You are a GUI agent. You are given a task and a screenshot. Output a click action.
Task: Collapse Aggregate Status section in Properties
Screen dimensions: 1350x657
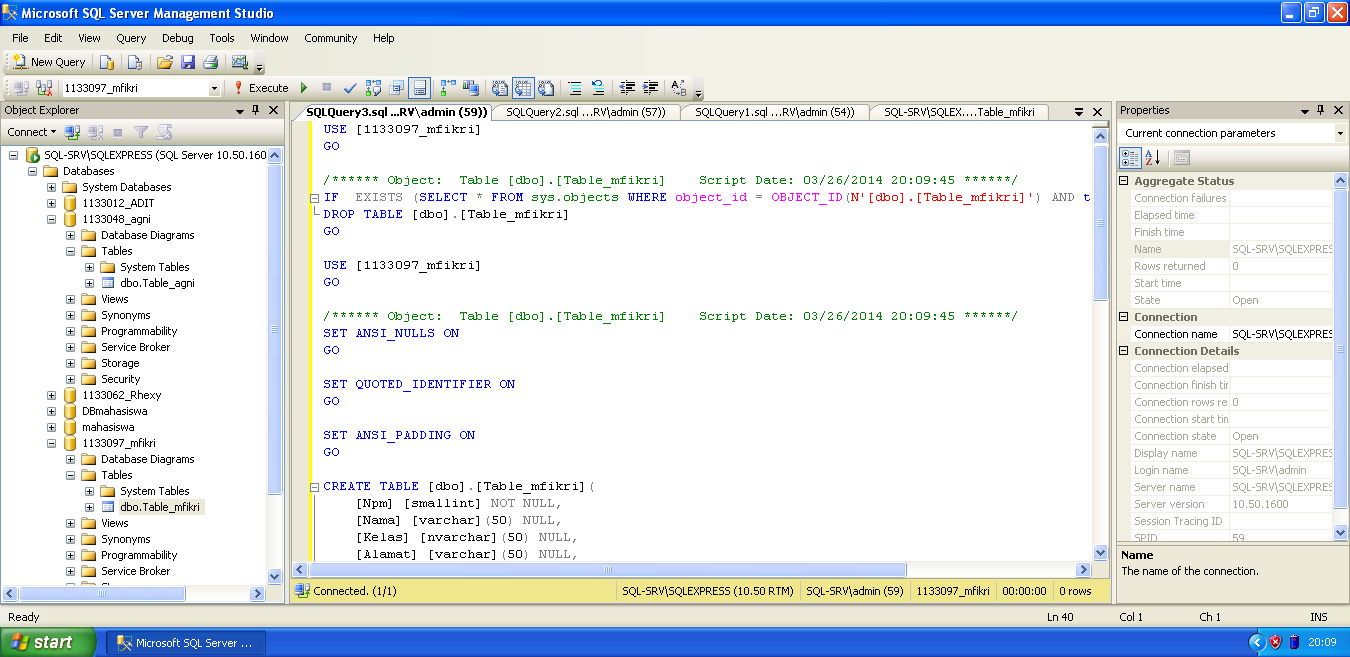pyautogui.click(x=1123, y=181)
